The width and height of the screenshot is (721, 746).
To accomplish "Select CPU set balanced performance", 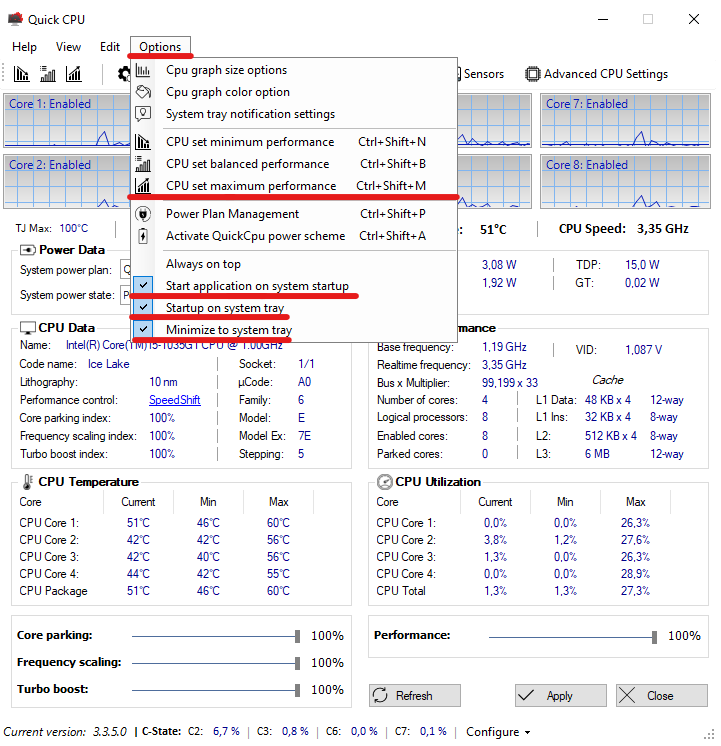I will [294, 164].
